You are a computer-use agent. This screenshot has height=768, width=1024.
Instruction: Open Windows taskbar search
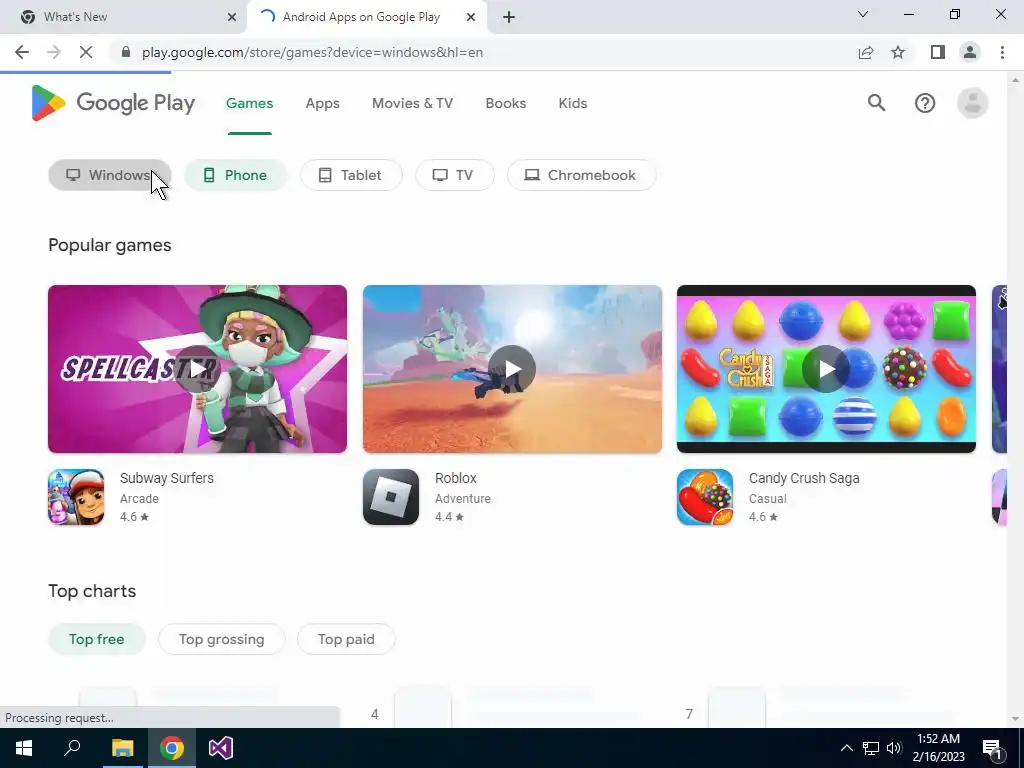coord(72,748)
